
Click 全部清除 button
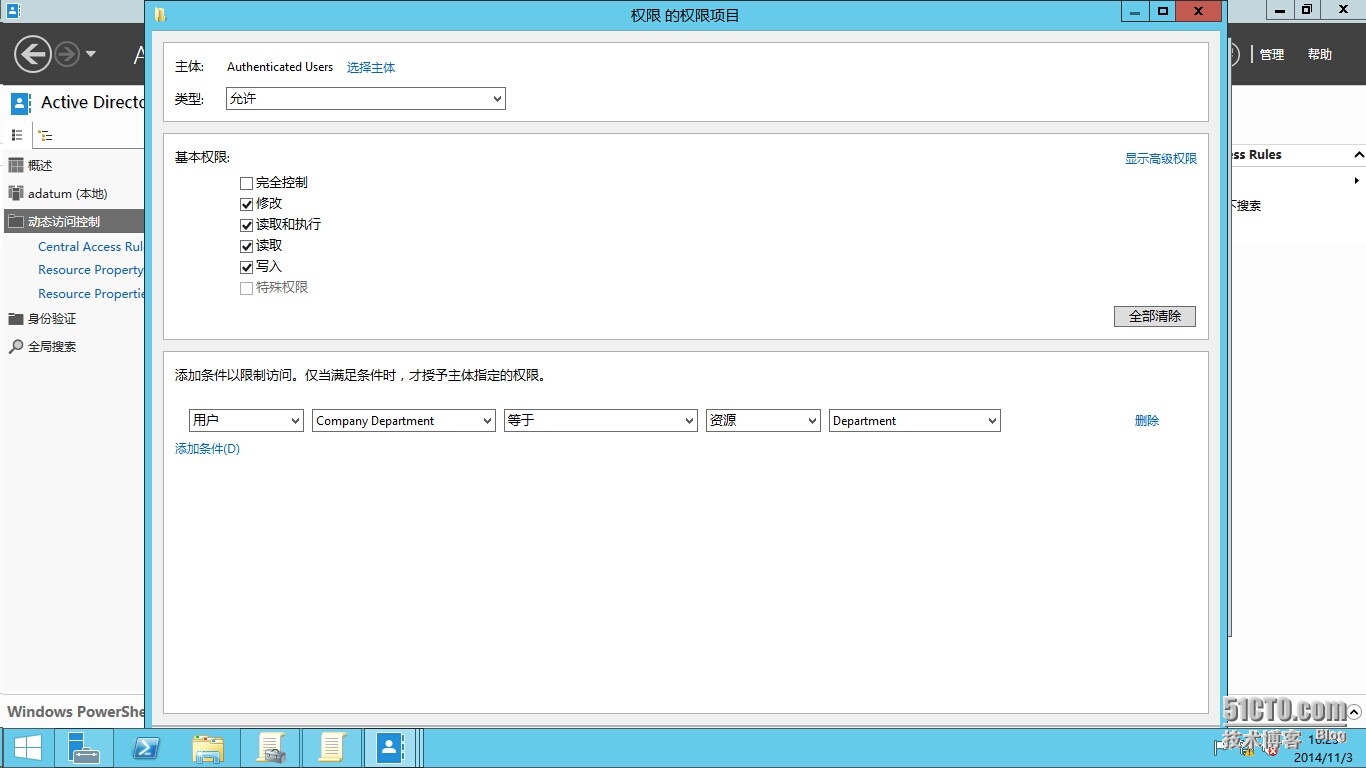(1155, 316)
